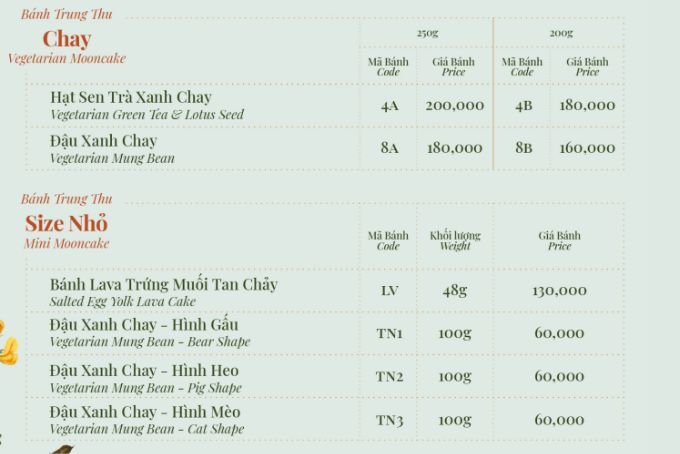Click the 200g column header
Viewport: 680px width, 454px height.
tap(560, 33)
